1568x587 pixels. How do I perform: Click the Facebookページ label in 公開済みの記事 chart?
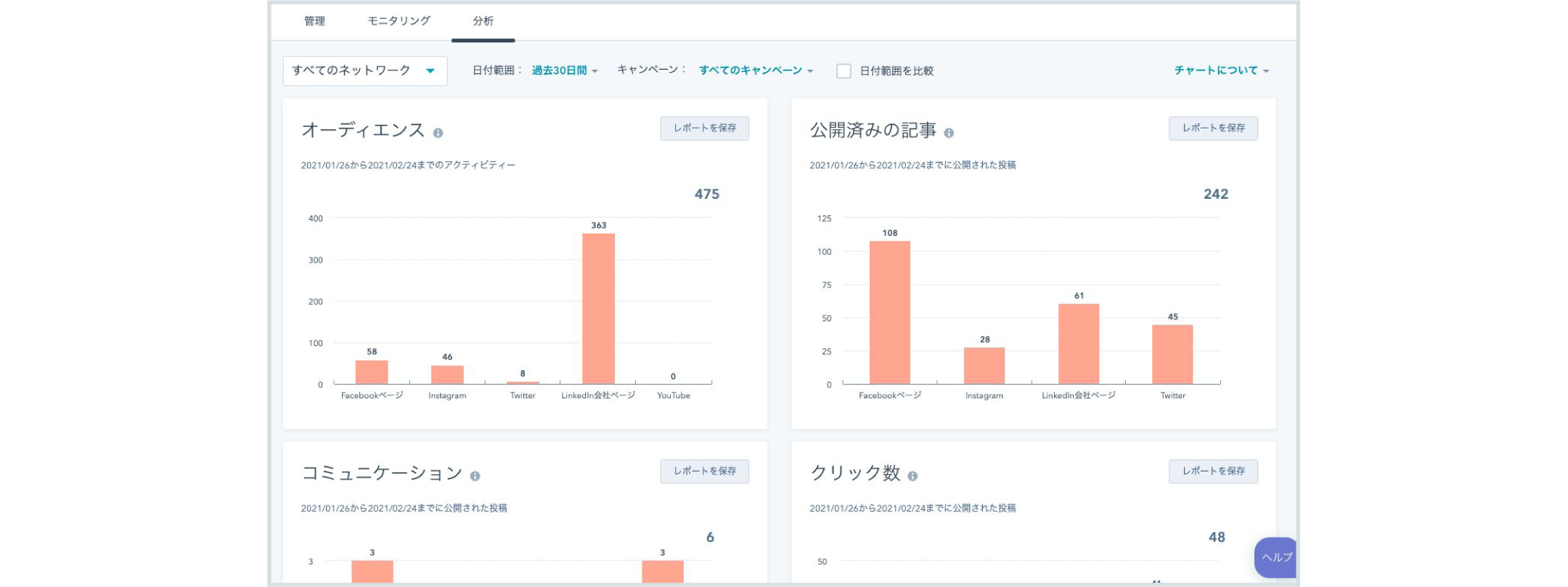coord(890,395)
